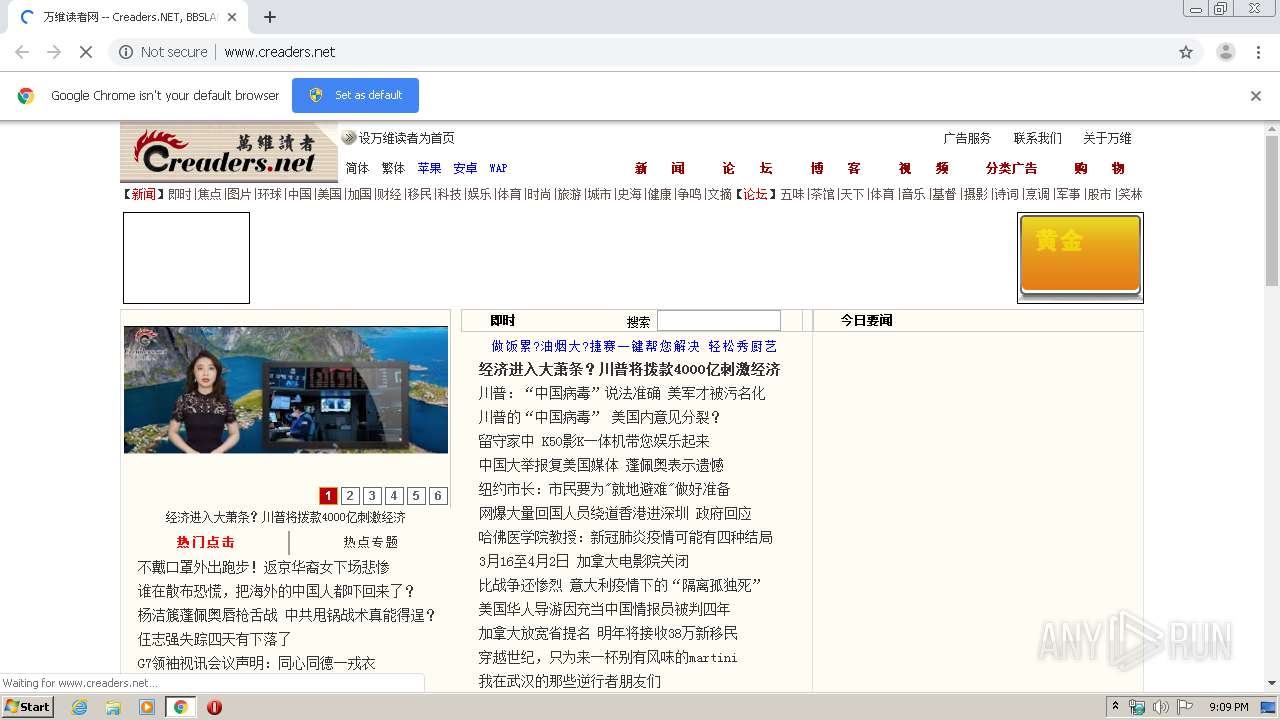This screenshot has height=720, width=1280.
Task: Select slide number 4 in carousel
Action: click(x=394, y=496)
